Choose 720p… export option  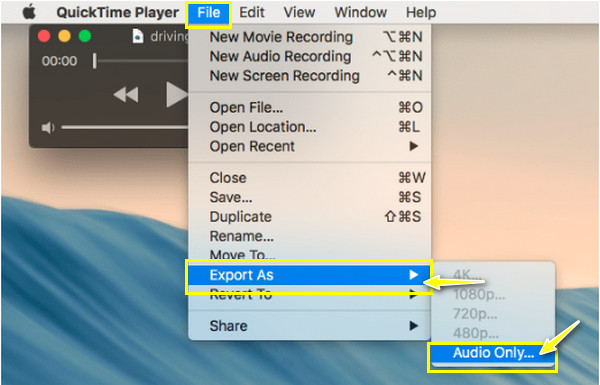493,314
